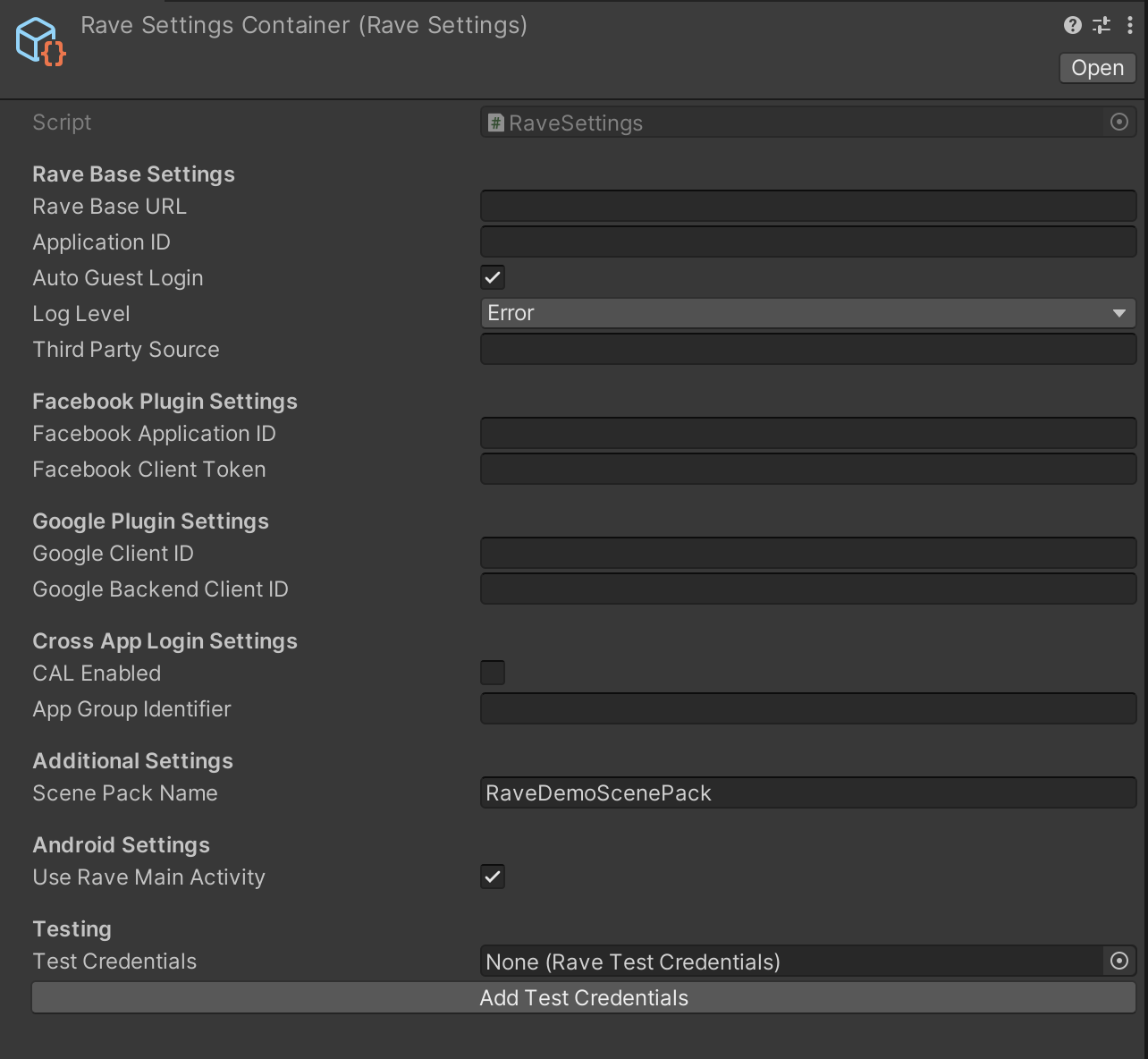
Task: Click the Rave Settings asset cube icon
Action: [x=40, y=41]
